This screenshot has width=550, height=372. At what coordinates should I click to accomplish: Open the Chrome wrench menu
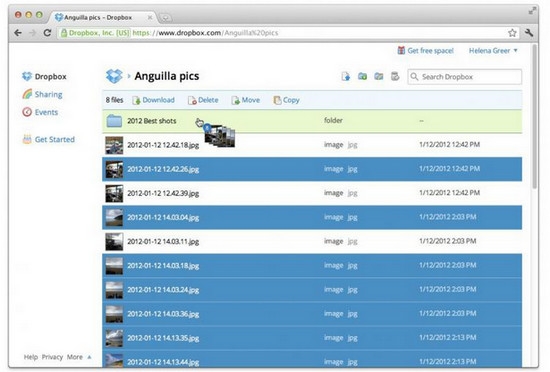[x=529, y=33]
